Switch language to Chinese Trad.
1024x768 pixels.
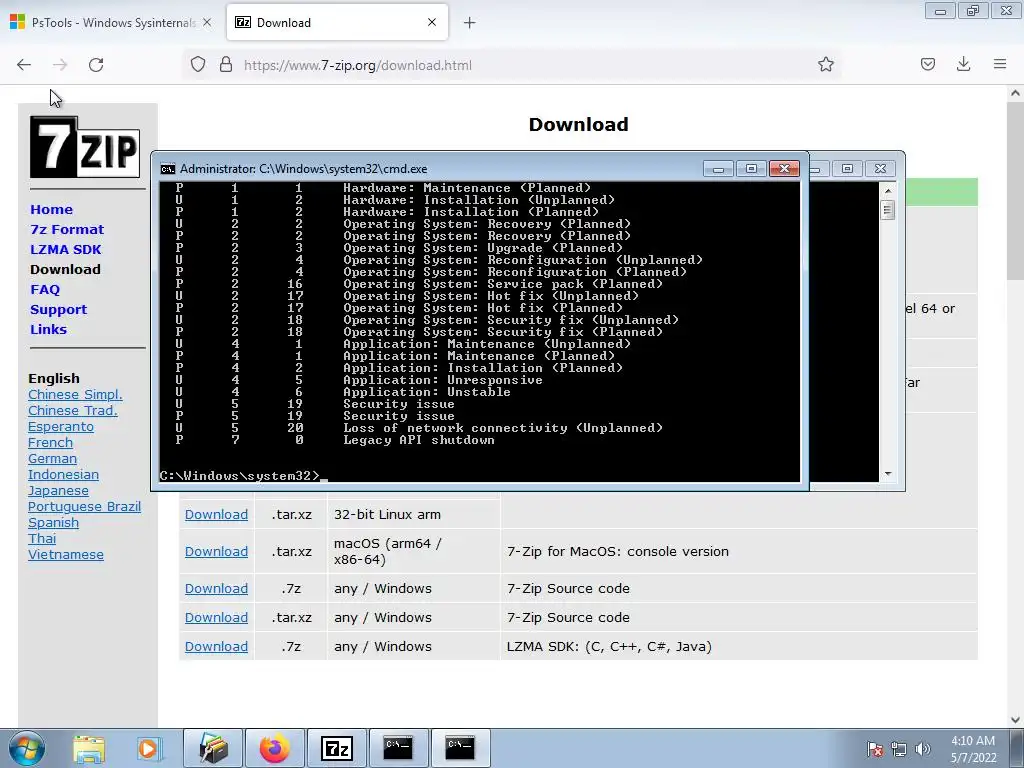tap(72, 410)
